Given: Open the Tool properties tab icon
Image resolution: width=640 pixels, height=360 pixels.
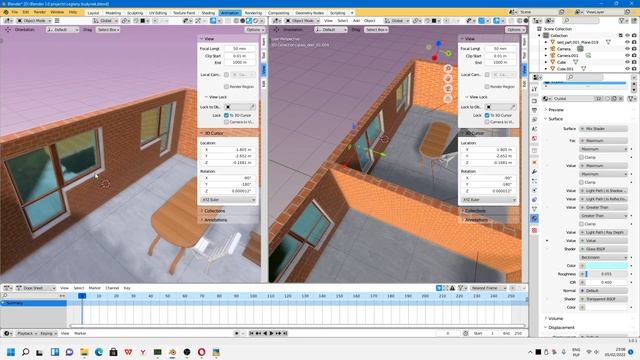Looking at the screenshot, I should point(534,89).
